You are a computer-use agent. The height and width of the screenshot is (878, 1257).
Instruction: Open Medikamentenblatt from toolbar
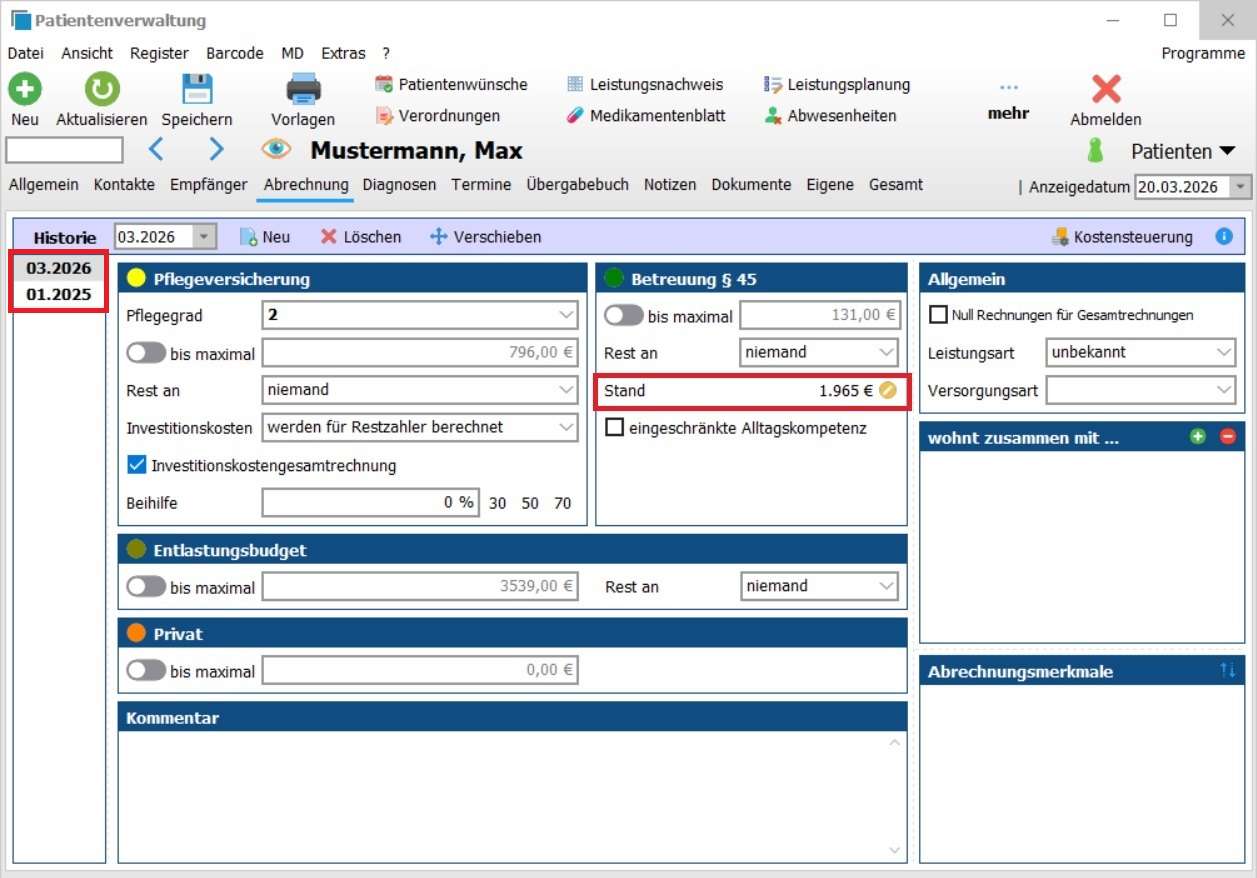point(646,115)
